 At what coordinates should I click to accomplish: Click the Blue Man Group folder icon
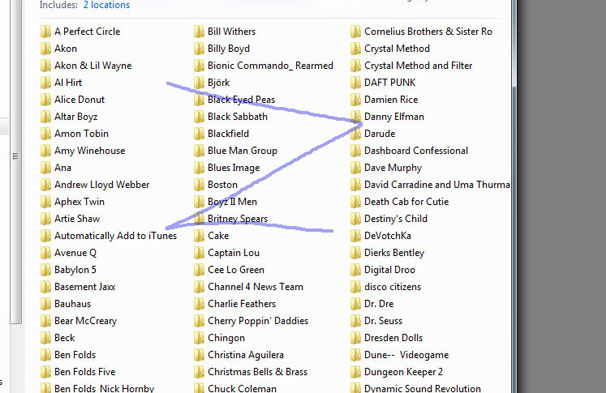199,150
